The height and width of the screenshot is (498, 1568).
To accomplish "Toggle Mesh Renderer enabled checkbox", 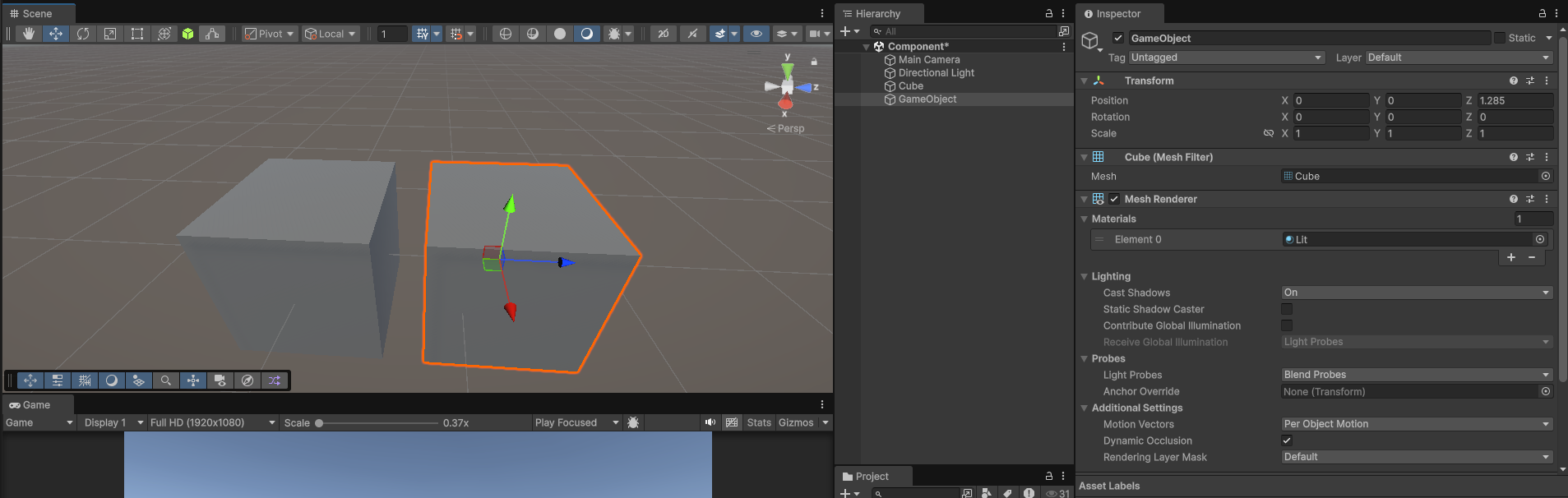I will (x=1114, y=199).
